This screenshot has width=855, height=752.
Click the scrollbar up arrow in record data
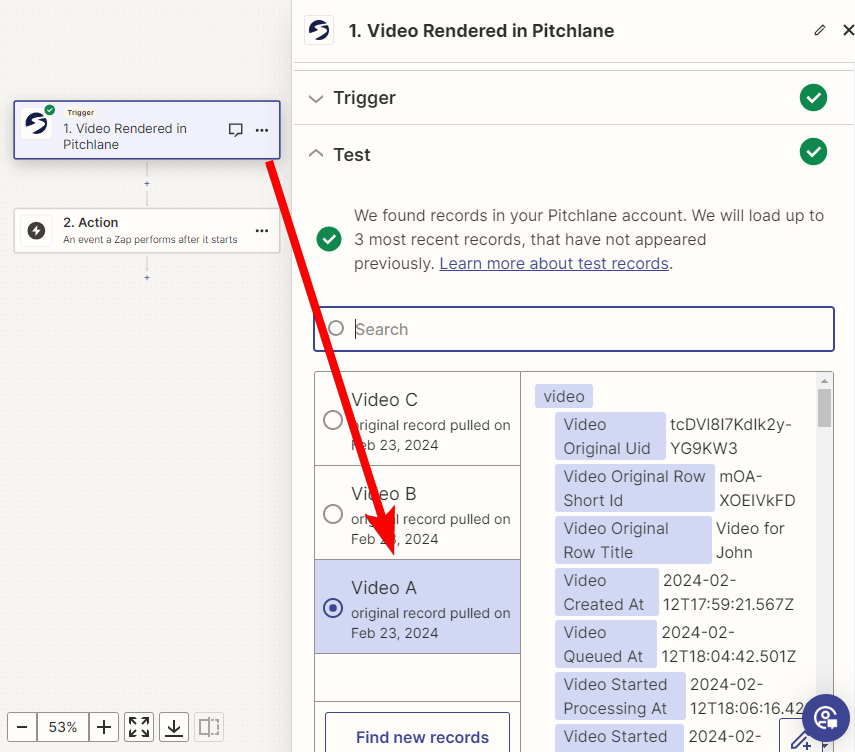click(x=824, y=381)
